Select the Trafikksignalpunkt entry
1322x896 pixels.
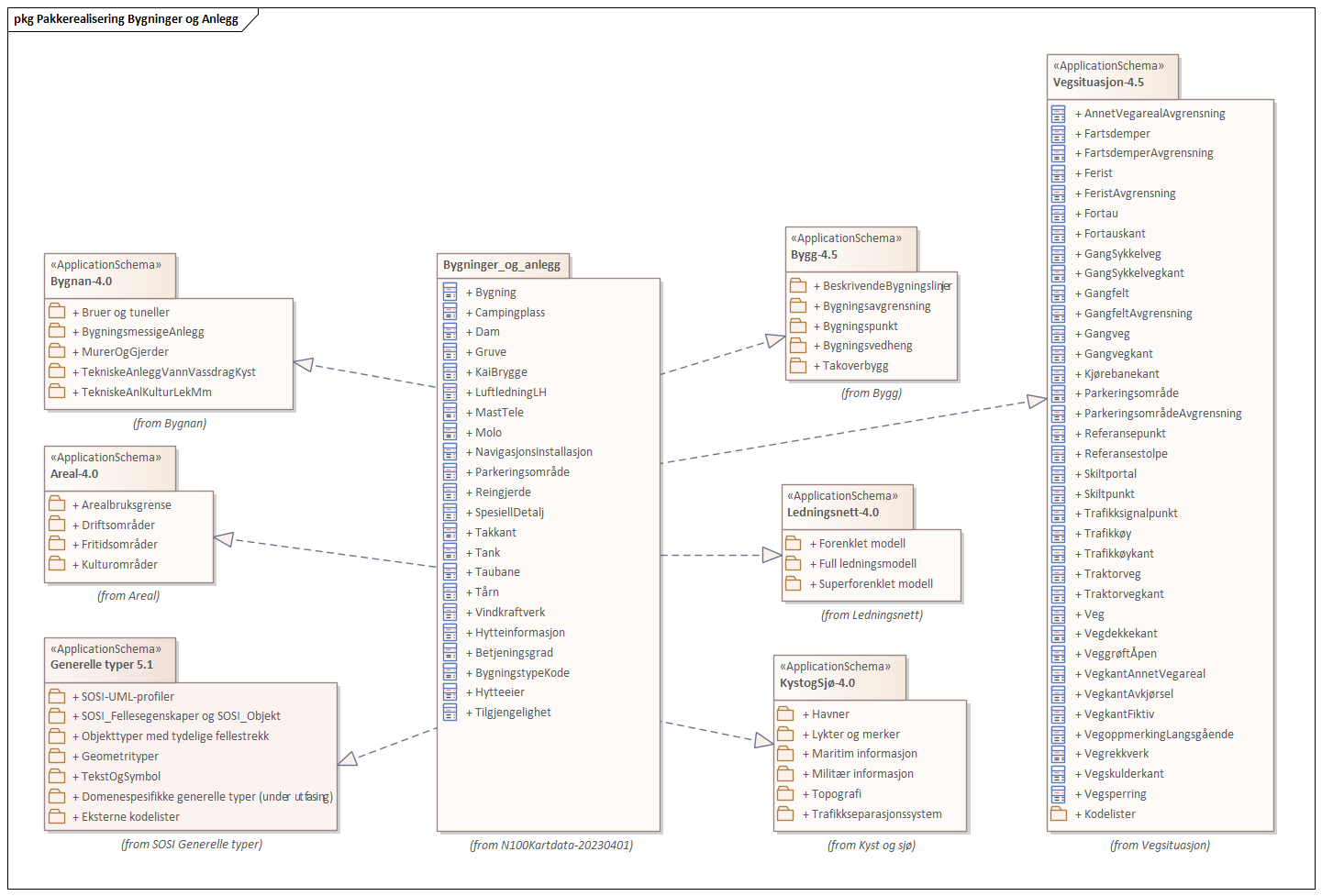1127,514
